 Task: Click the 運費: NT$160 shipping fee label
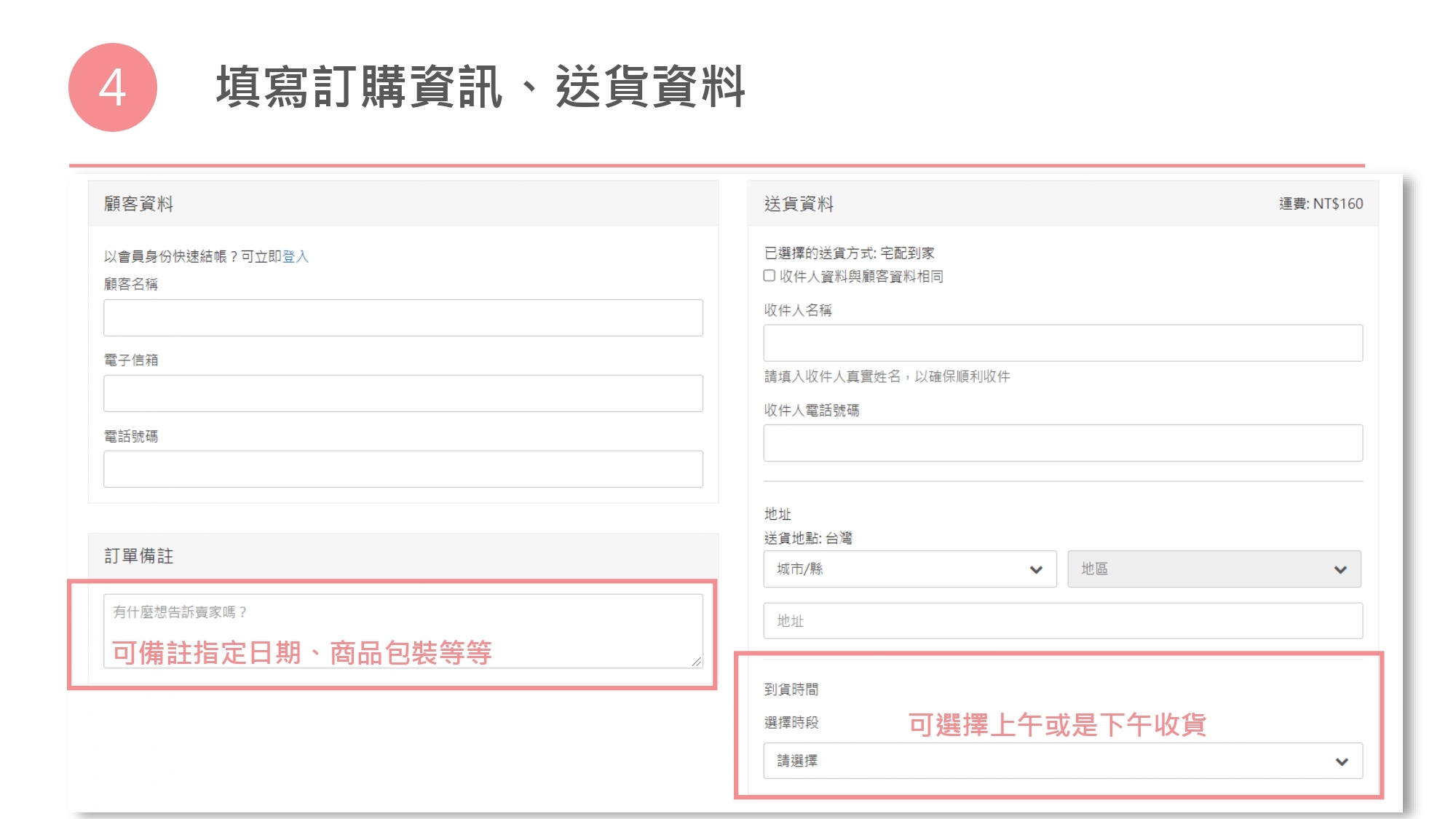pyautogui.click(x=1321, y=204)
